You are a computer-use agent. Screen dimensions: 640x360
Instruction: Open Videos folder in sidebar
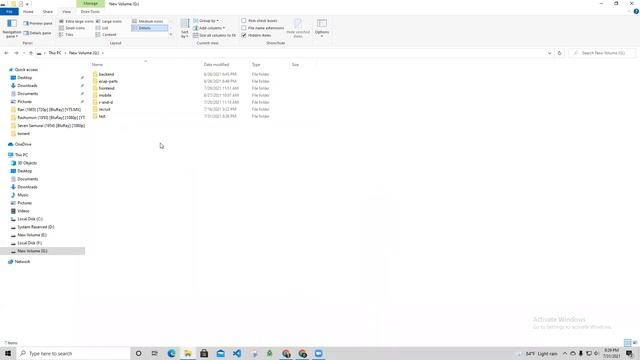(23, 211)
